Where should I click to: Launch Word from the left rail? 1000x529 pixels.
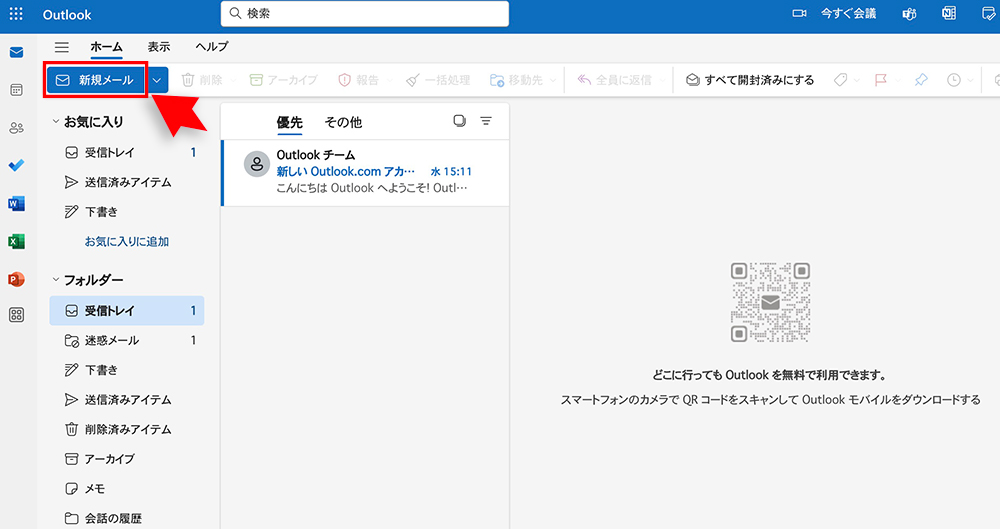(17, 204)
